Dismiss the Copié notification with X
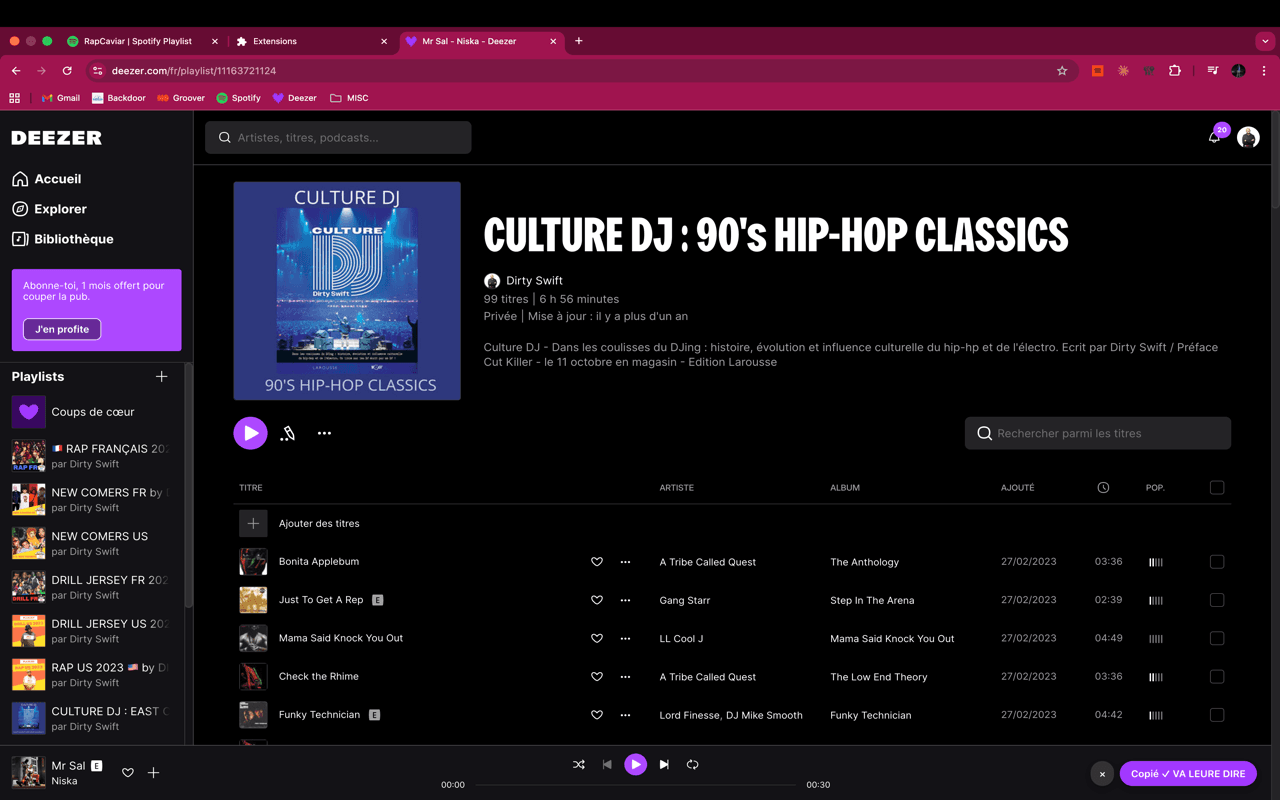The height and width of the screenshot is (800, 1280). (1102, 774)
